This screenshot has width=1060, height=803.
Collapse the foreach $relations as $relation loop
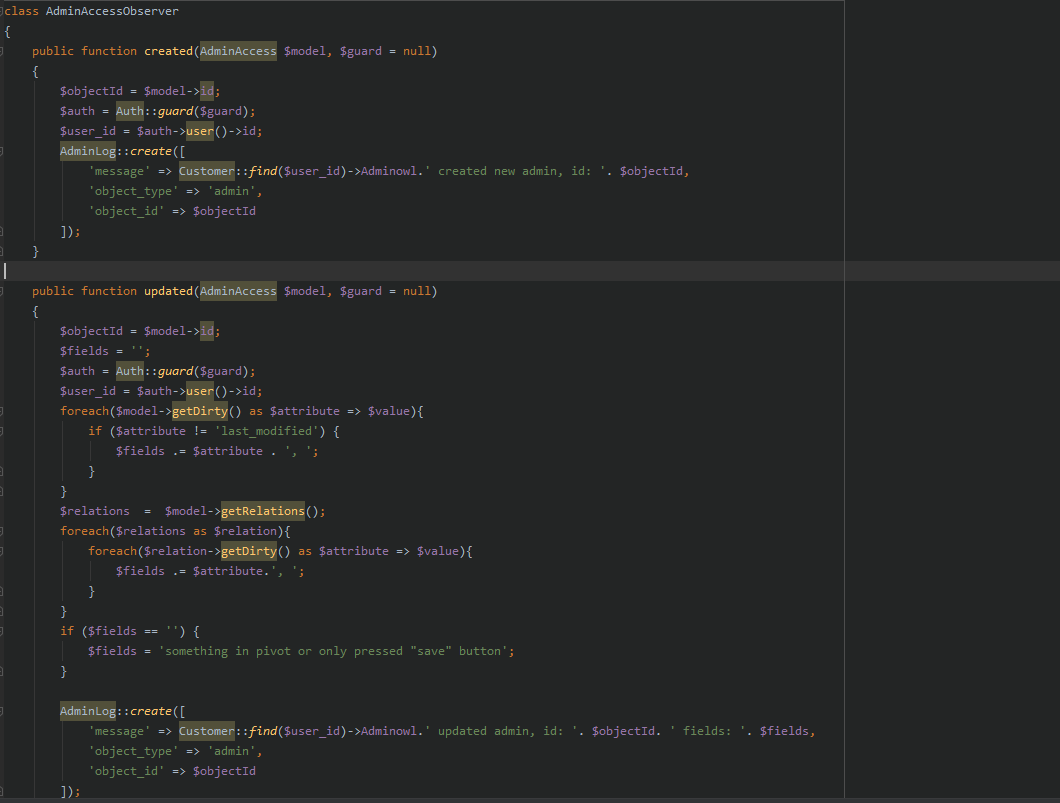point(3,531)
